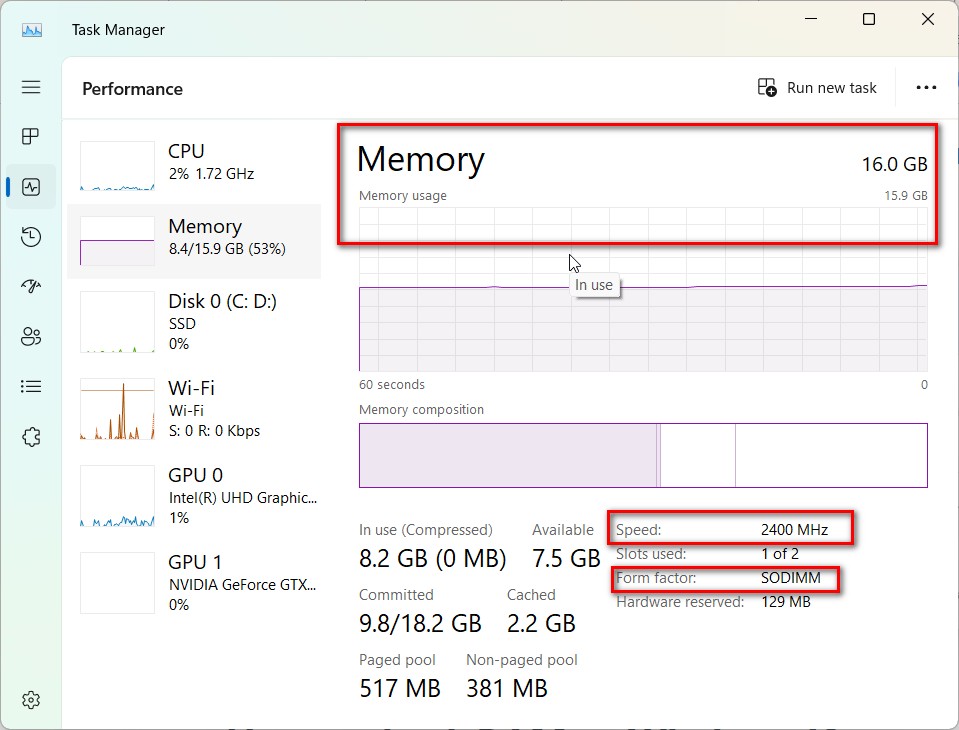Screen dimensions: 959x730
Task: Open the Processes view in sidebar
Action: 30,136
